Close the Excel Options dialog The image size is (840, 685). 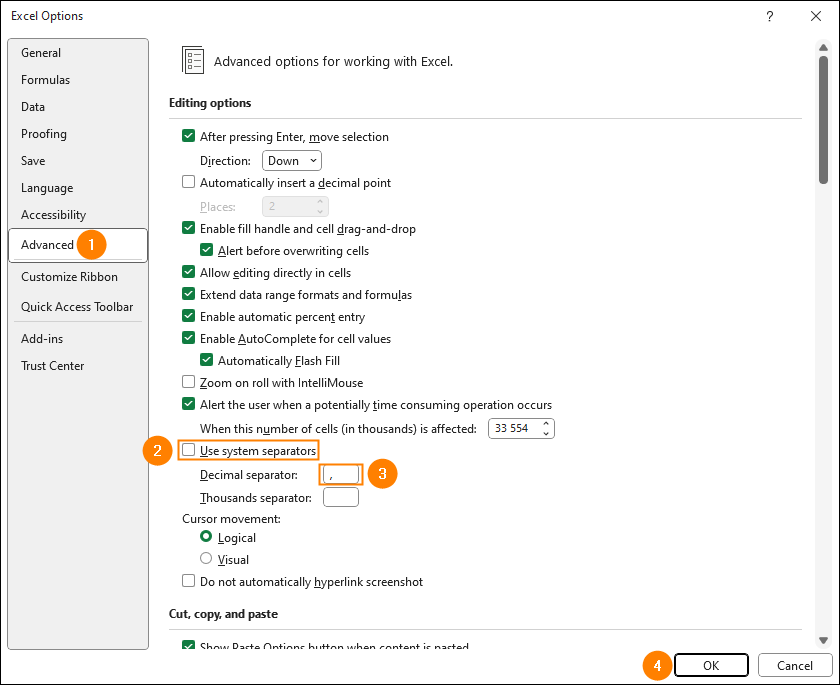pyautogui.click(x=815, y=16)
